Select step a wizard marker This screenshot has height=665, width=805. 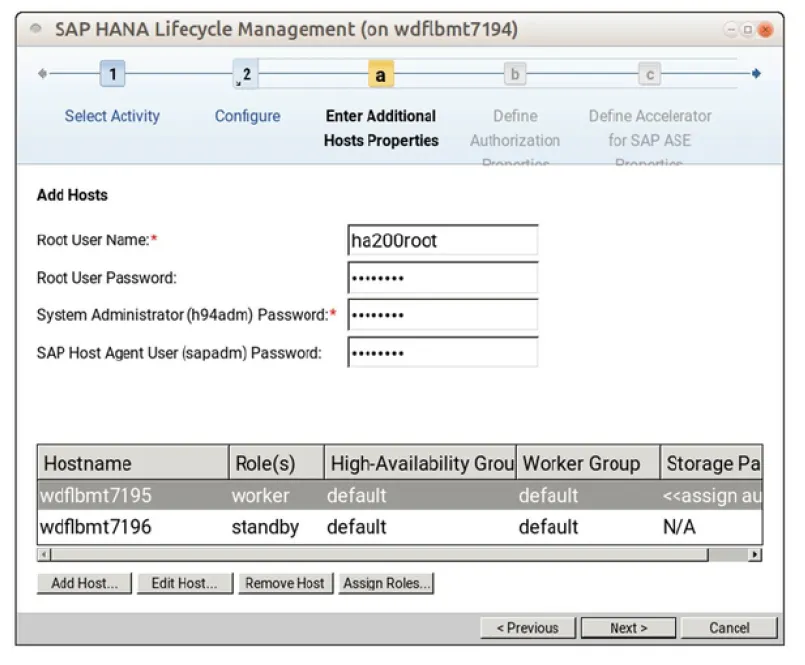click(380, 74)
